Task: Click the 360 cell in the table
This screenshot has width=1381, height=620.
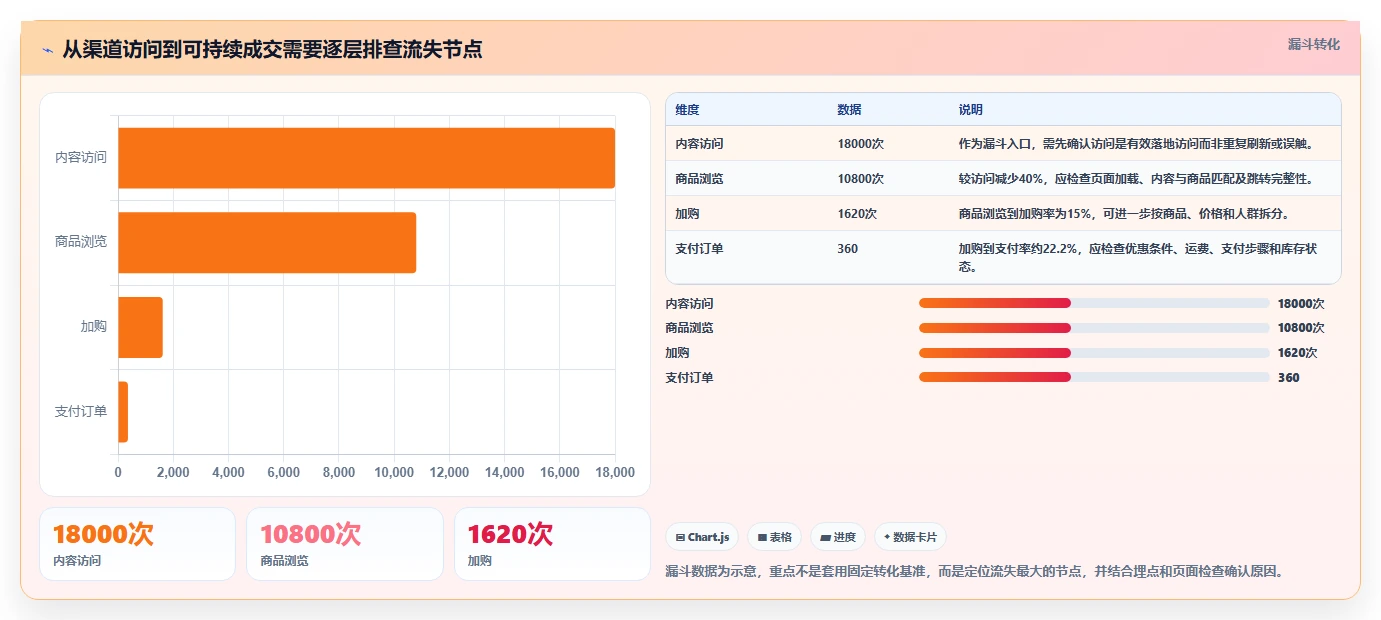Action: pos(847,249)
